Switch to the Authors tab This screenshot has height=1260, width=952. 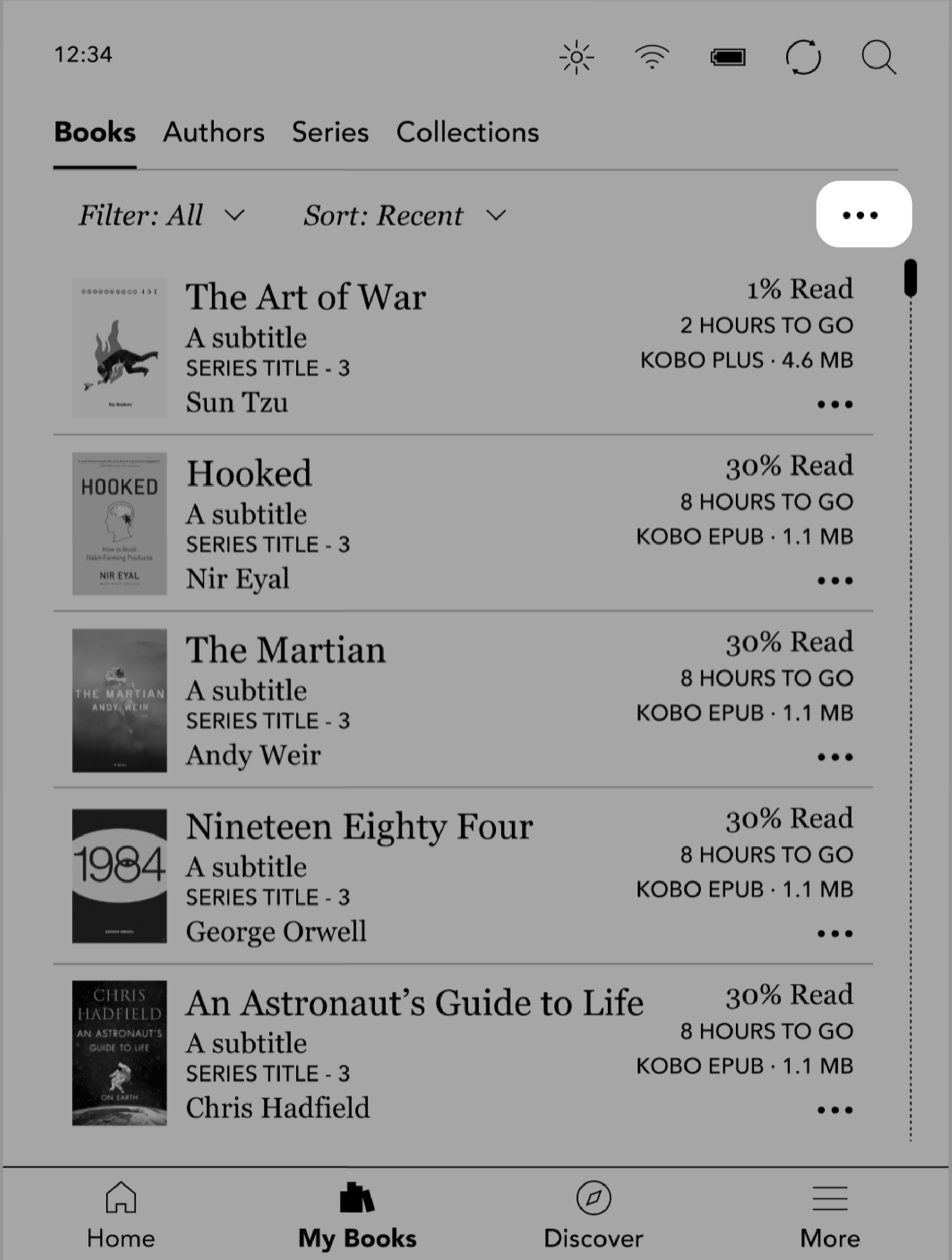pos(214,132)
